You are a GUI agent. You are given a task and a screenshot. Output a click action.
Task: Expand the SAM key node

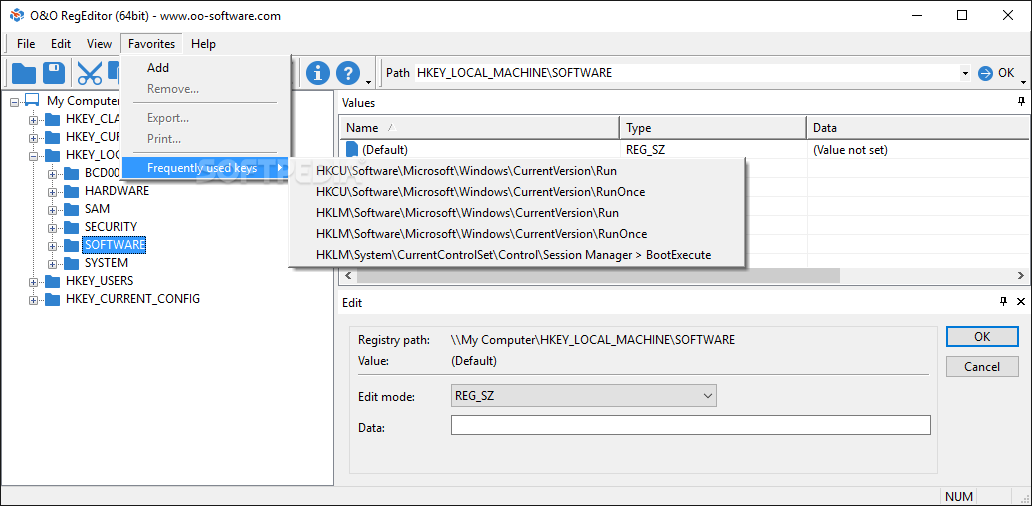53,210
